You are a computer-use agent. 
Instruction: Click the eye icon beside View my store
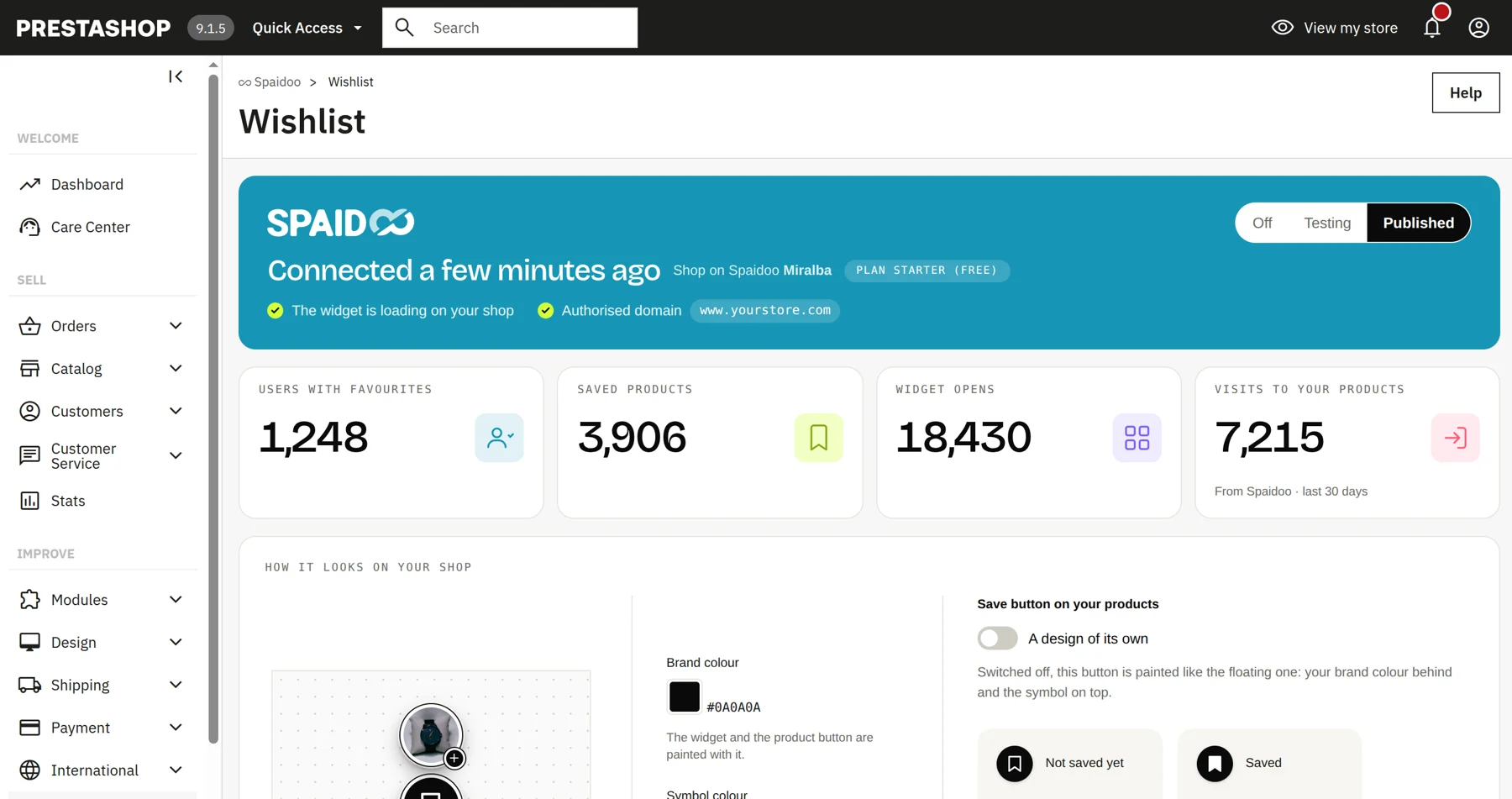[1282, 28]
